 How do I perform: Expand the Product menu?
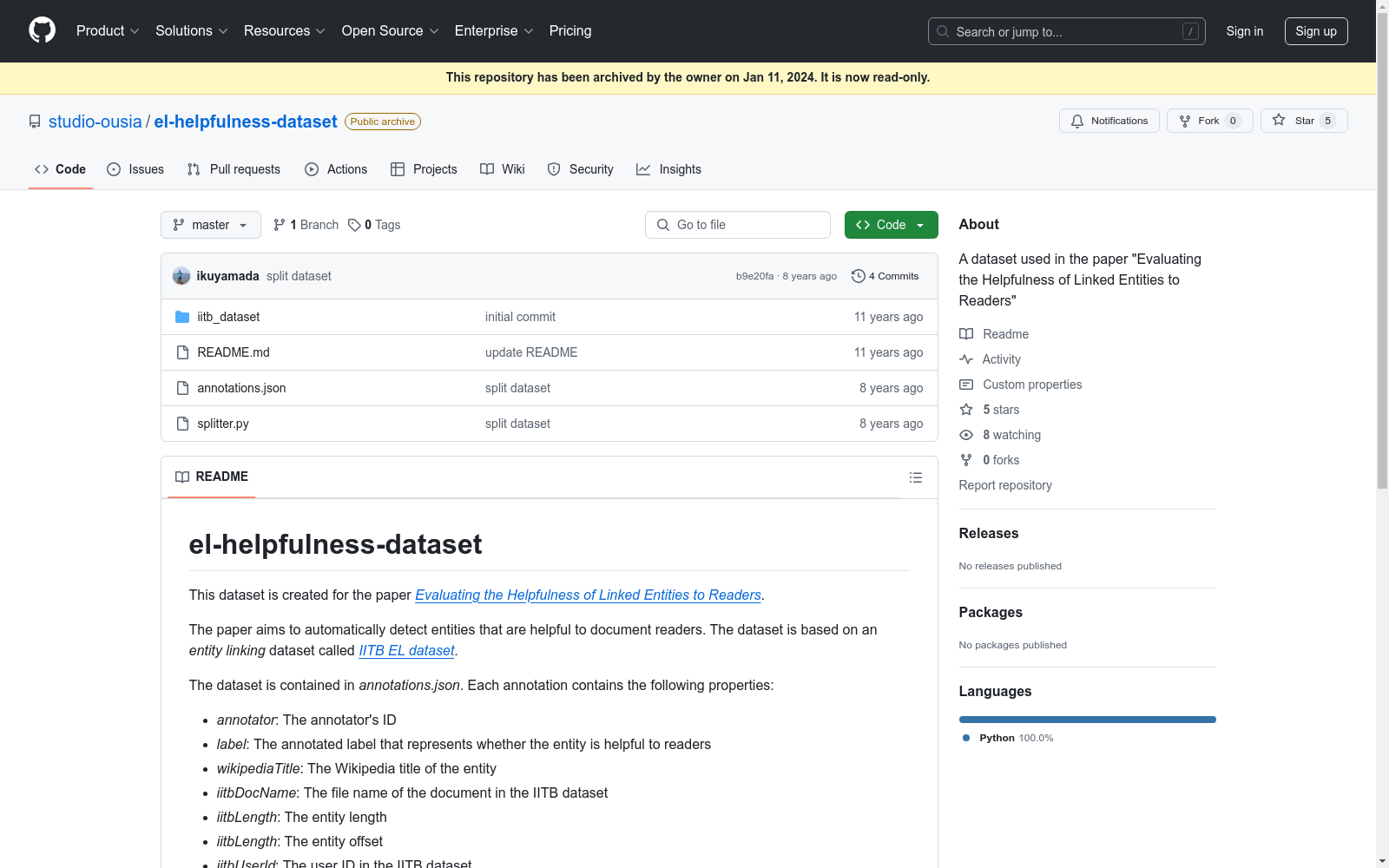[x=108, y=30]
